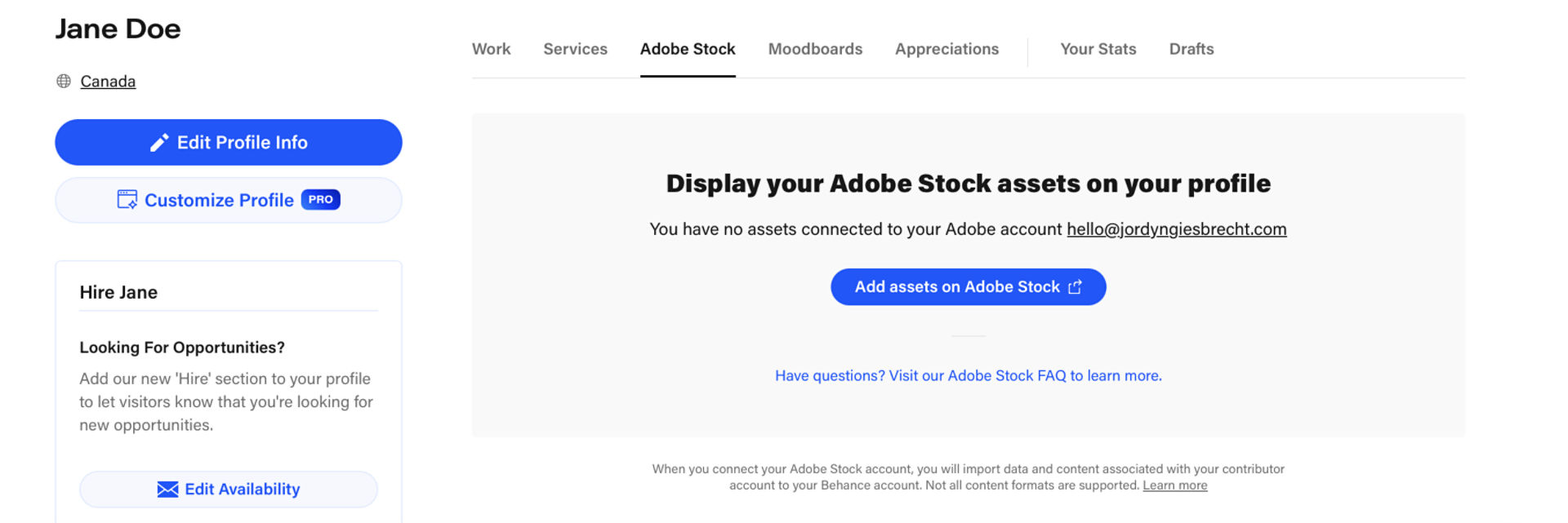
Task: Click the envelope icon on Edit Availability
Action: coord(167,490)
